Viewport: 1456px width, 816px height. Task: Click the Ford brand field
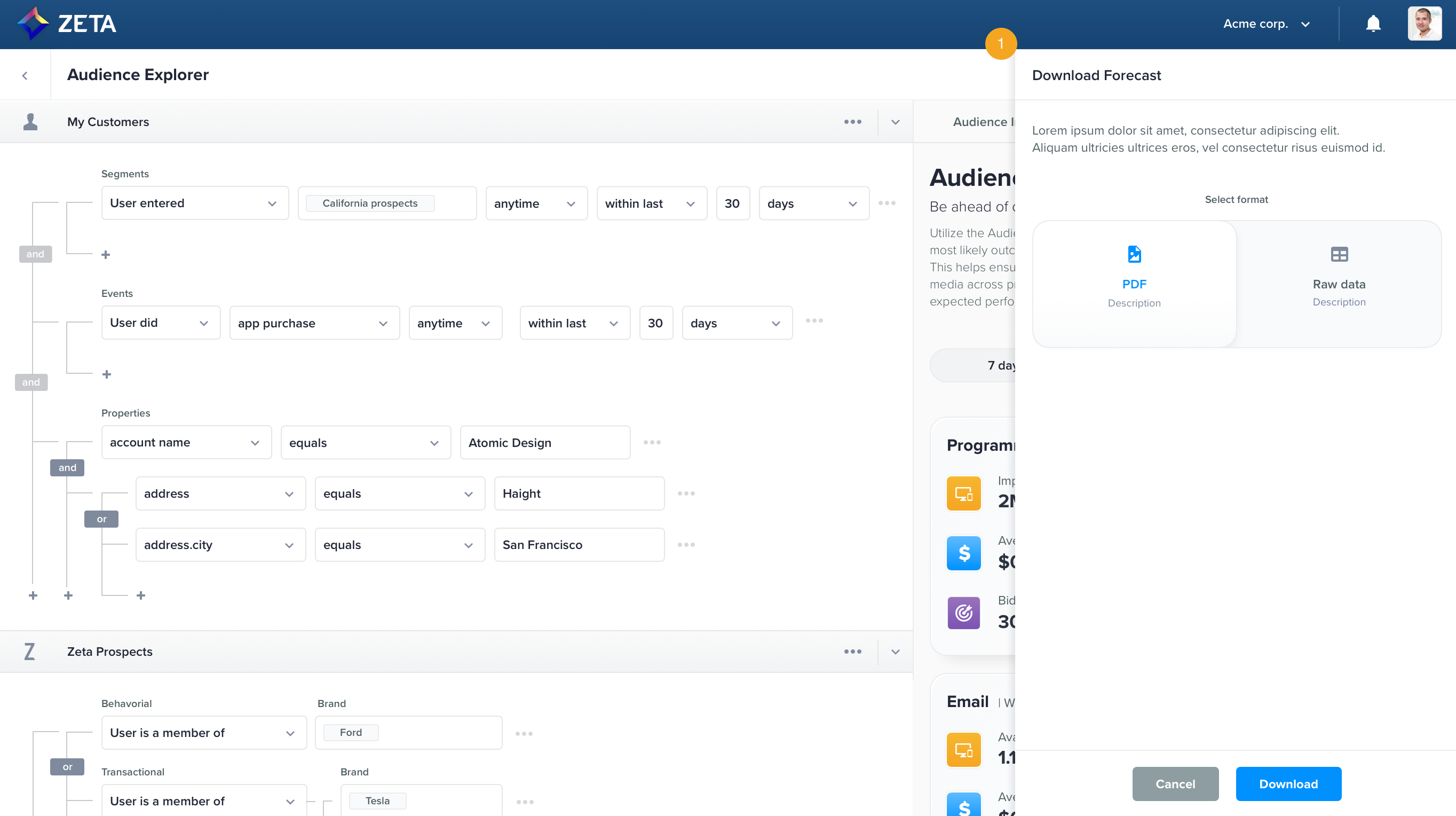click(x=409, y=733)
